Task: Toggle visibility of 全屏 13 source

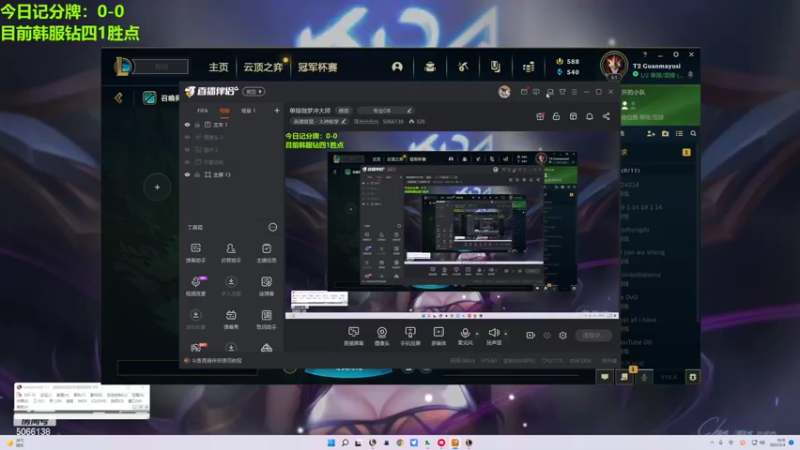Action: 187,174
